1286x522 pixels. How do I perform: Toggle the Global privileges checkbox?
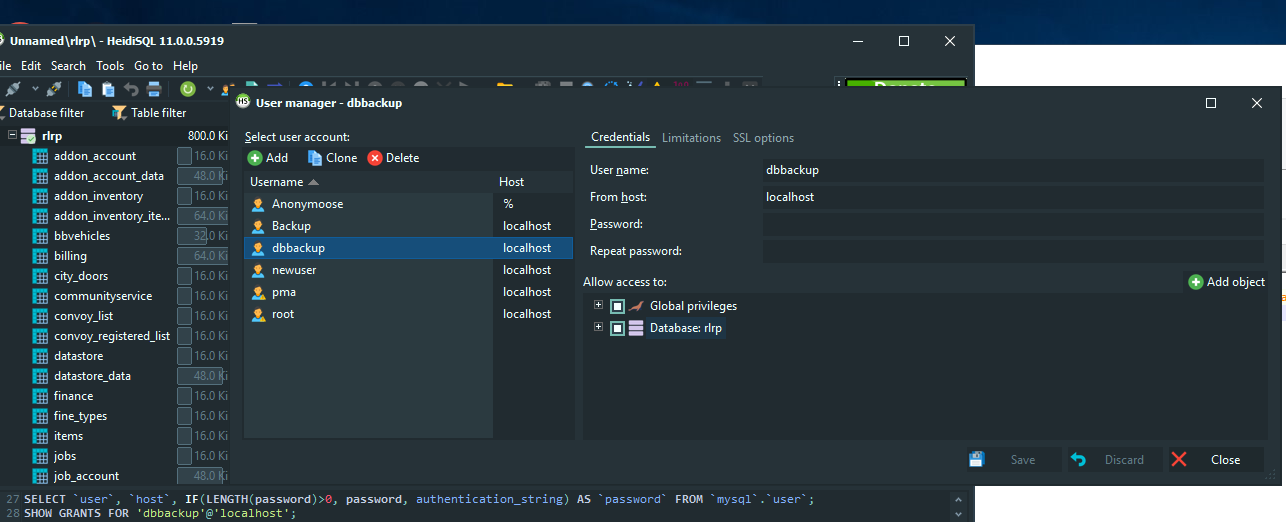pyautogui.click(x=618, y=306)
